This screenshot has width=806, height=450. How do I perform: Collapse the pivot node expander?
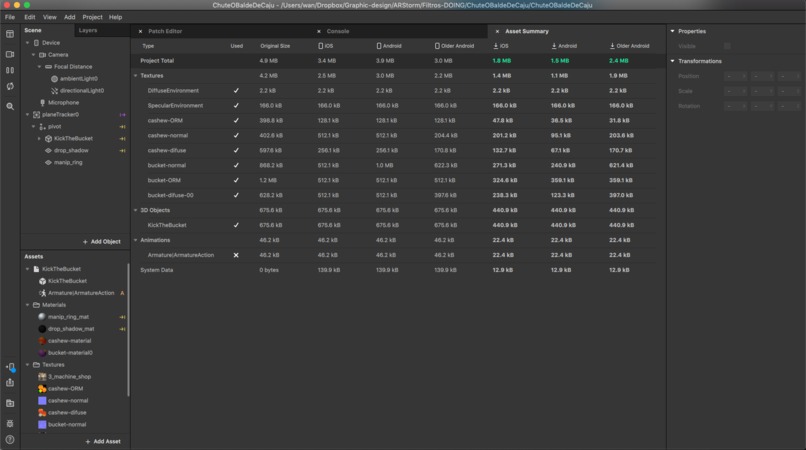[33, 127]
